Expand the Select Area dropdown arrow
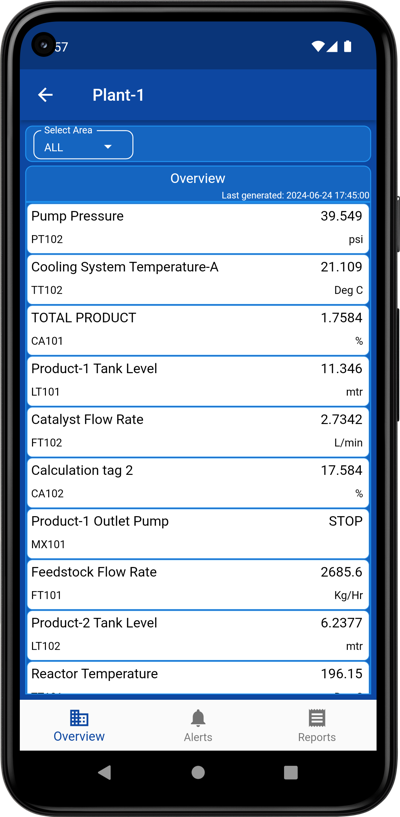This screenshot has width=400, height=817. (108, 147)
